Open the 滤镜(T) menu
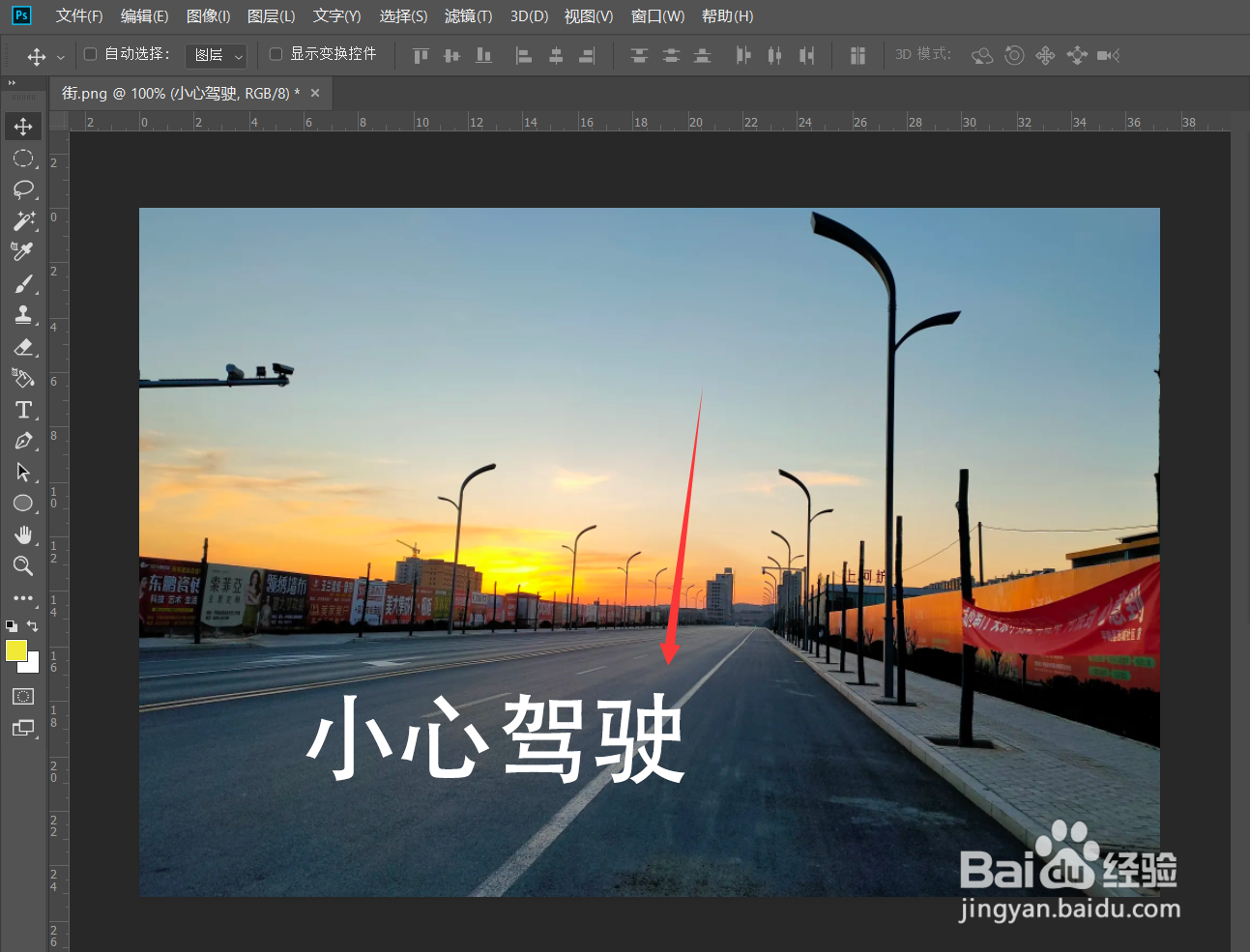The height and width of the screenshot is (952, 1250). click(x=468, y=16)
